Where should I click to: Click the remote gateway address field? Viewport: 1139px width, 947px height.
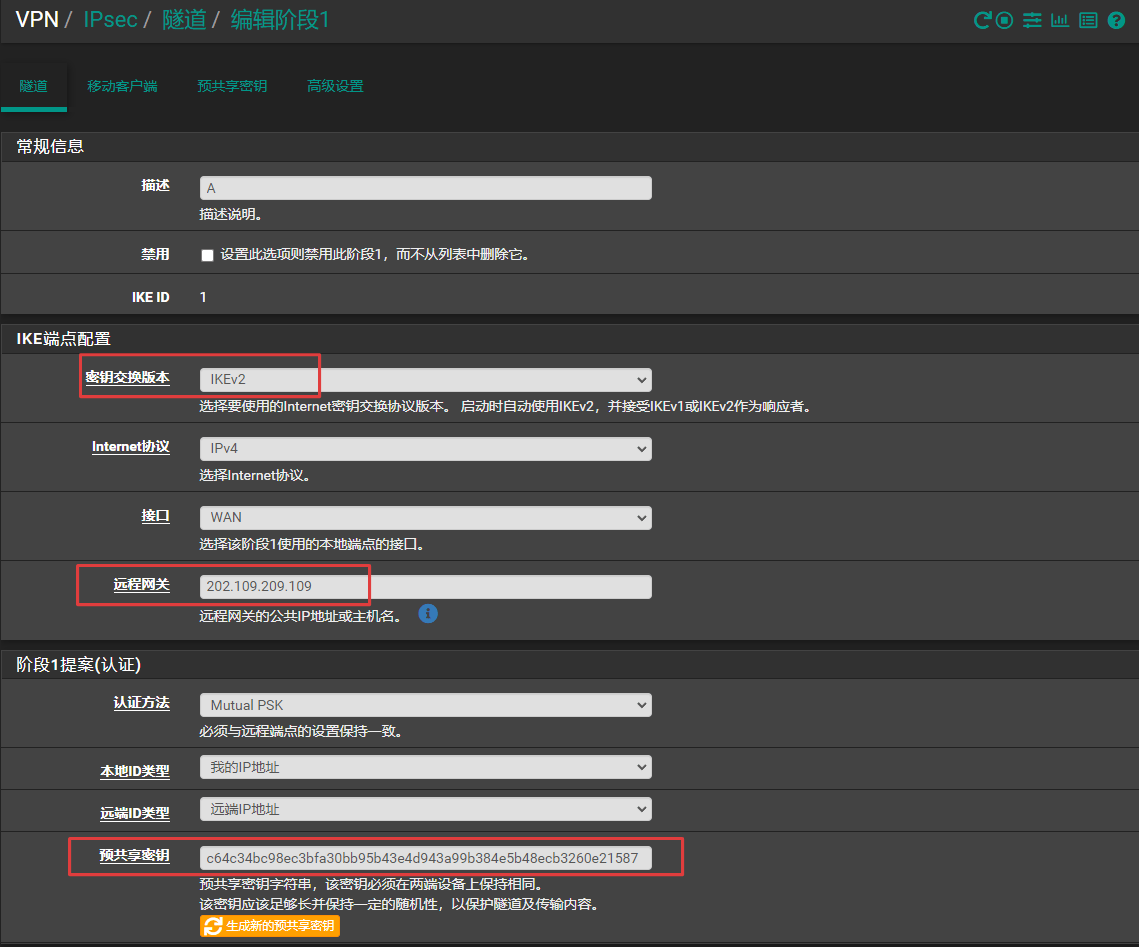click(x=425, y=587)
